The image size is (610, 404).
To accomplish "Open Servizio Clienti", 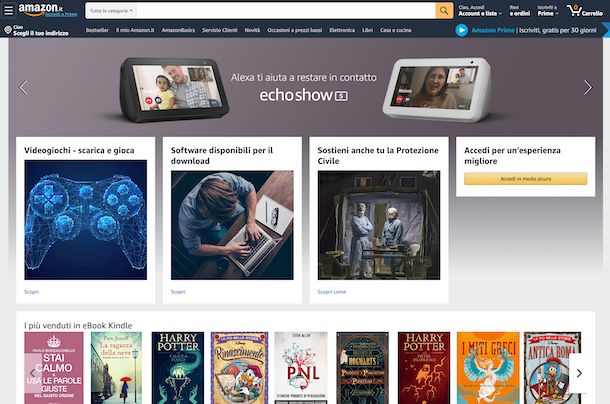I will pos(220,30).
